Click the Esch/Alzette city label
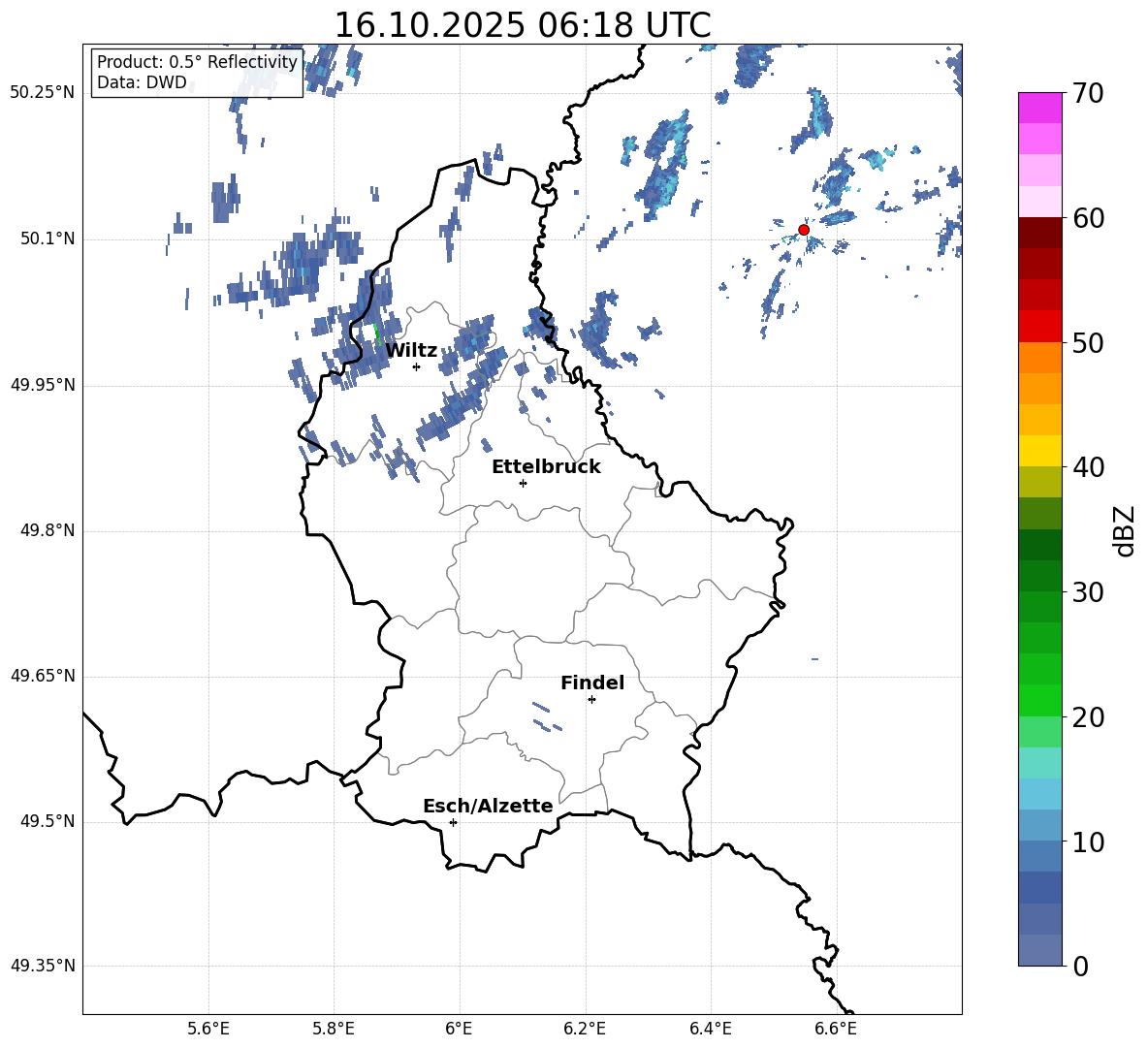Image resolution: width=1148 pixels, height=1048 pixels. [x=488, y=806]
